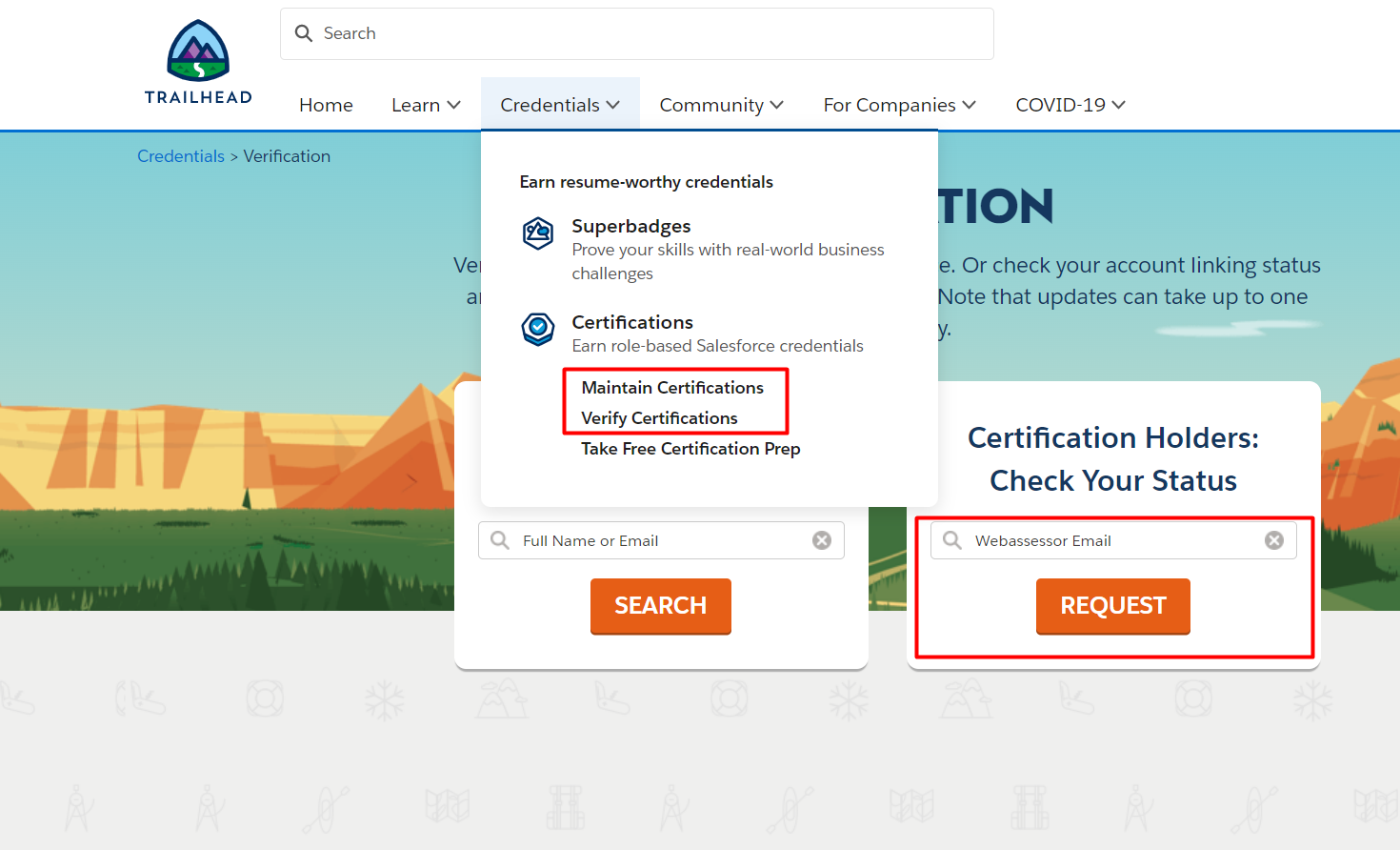Click the Certifications badge icon
Image resolution: width=1400 pixels, height=850 pixels.
538,329
